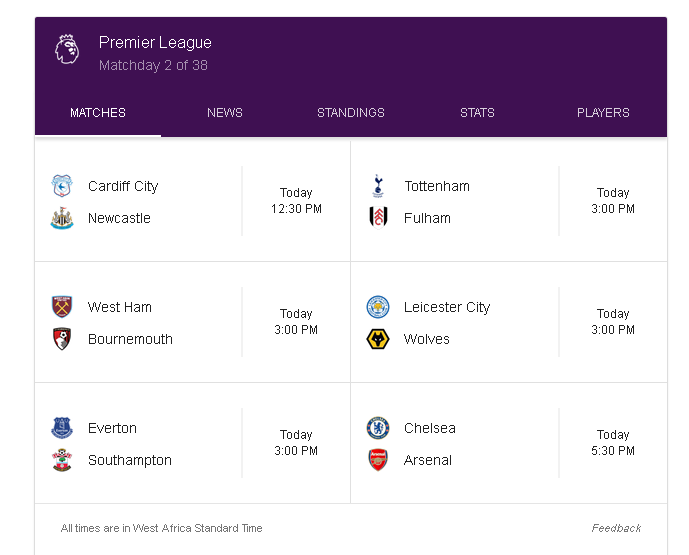Click the Leicester City fox crest
The image size is (689, 555).
point(378,307)
